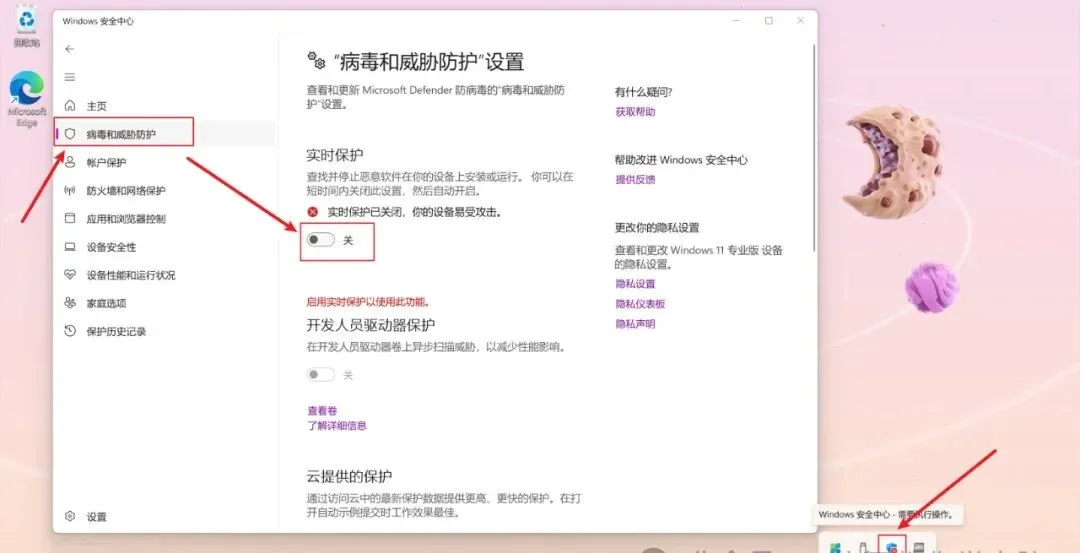
Task: Click the heart icon for 设备性能和运行状况
Action: pyautogui.click(x=70, y=274)
